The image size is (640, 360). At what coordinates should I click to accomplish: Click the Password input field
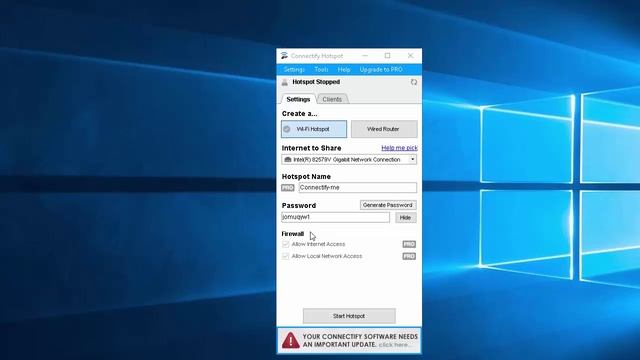click(336, 218)
